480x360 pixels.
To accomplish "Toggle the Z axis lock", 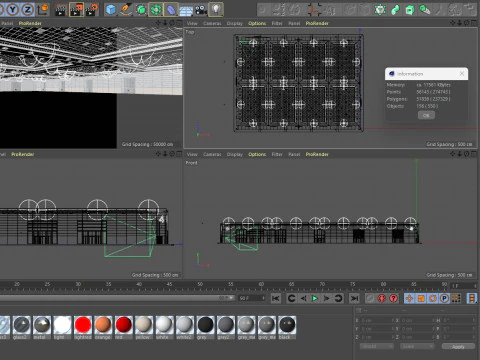I will (x=28, y=9).
